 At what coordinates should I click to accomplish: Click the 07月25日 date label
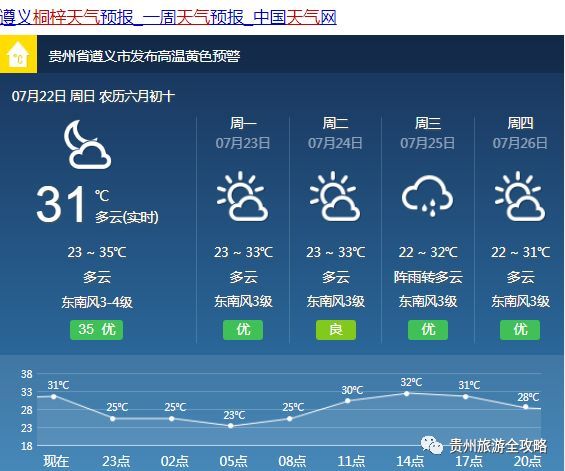428,143
